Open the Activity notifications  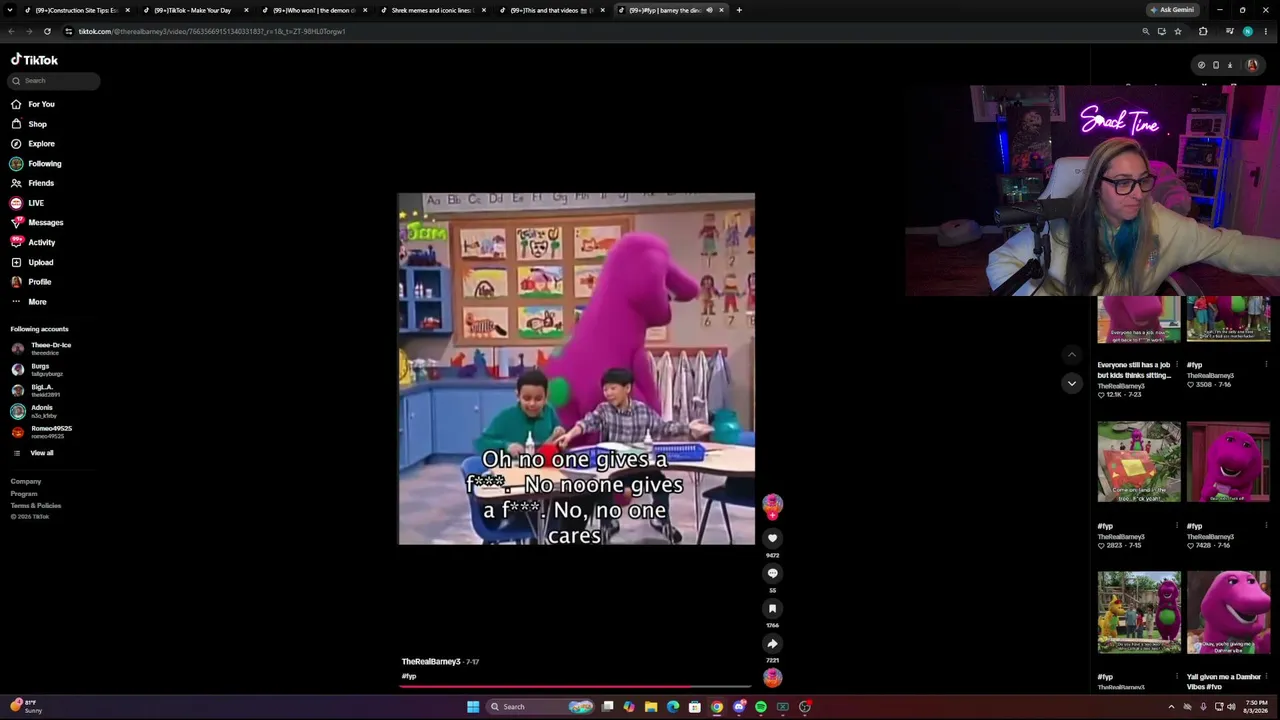tap(32, 242)
